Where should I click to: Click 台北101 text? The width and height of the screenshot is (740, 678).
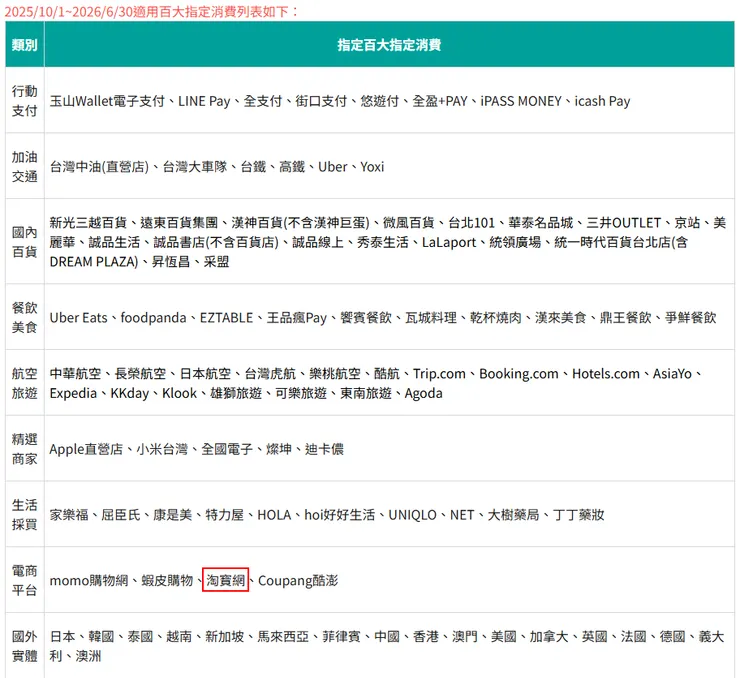tap(471, 223)
